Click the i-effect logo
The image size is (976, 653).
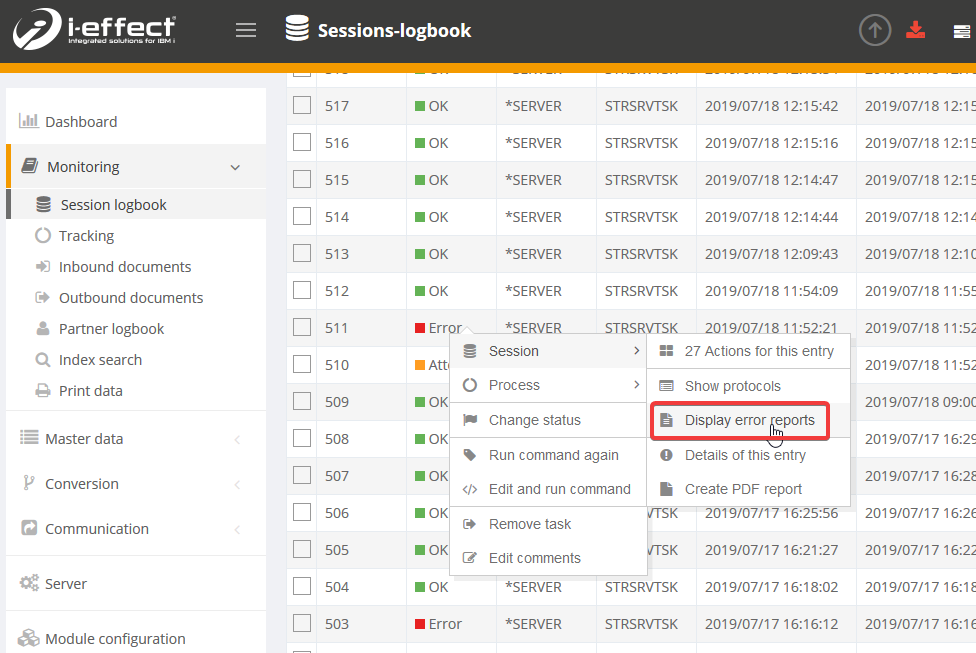pos(95,31)
